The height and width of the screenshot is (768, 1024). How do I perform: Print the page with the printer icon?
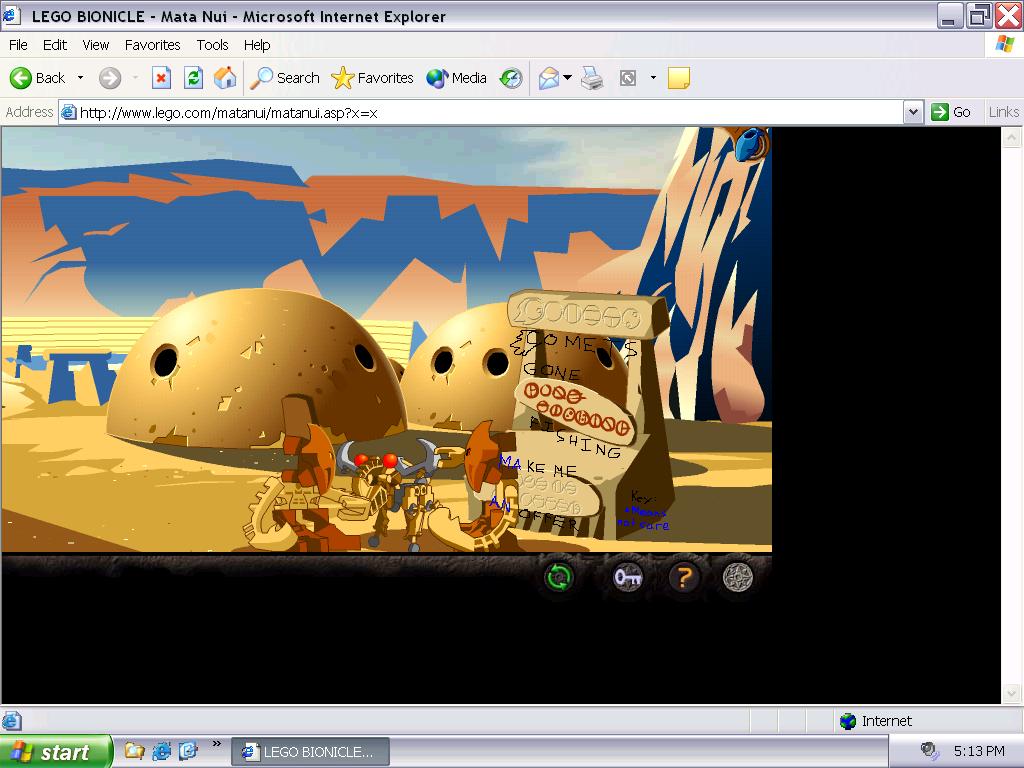tap(592, 78)
